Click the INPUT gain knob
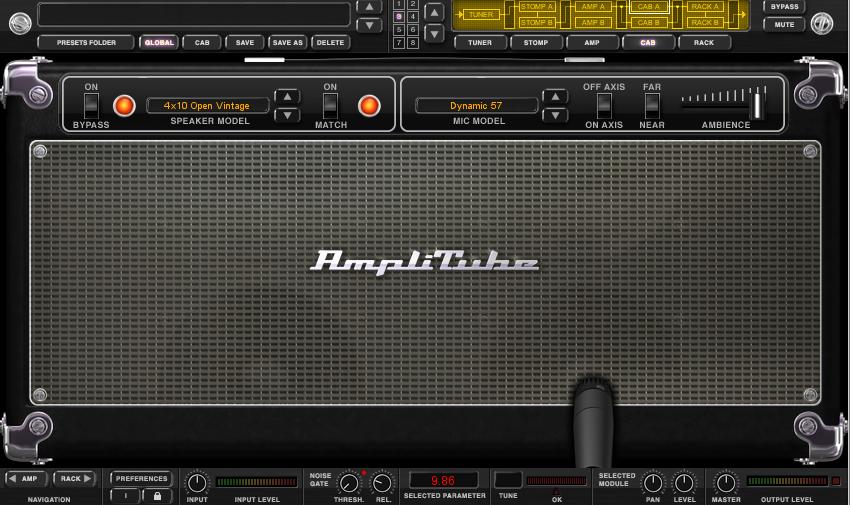 (197, 483)
